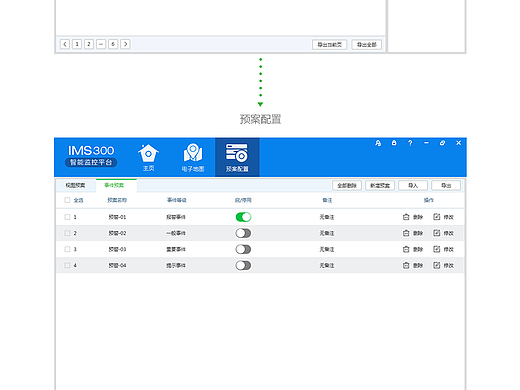Go to page 6 in pagination
The height and width of the screenshot is (390, 520).
(x=113, y=44)
